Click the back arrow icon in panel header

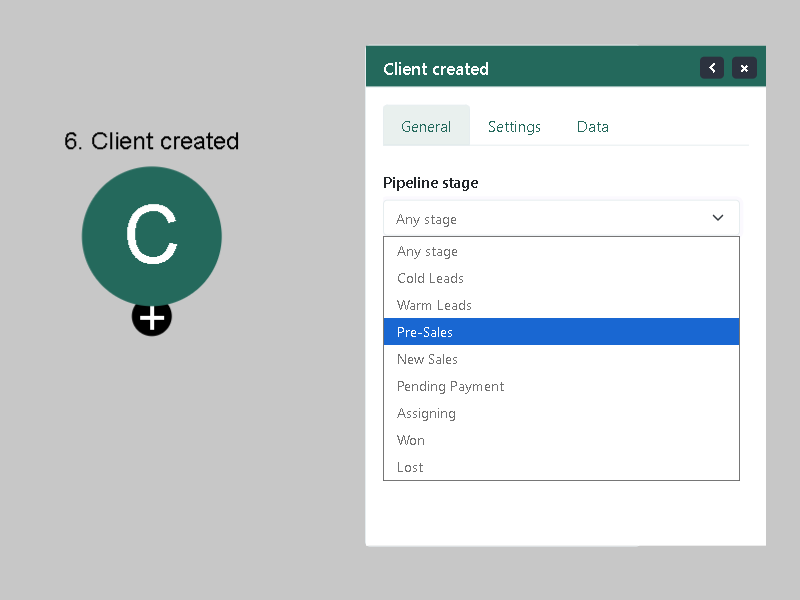[712, 68]
